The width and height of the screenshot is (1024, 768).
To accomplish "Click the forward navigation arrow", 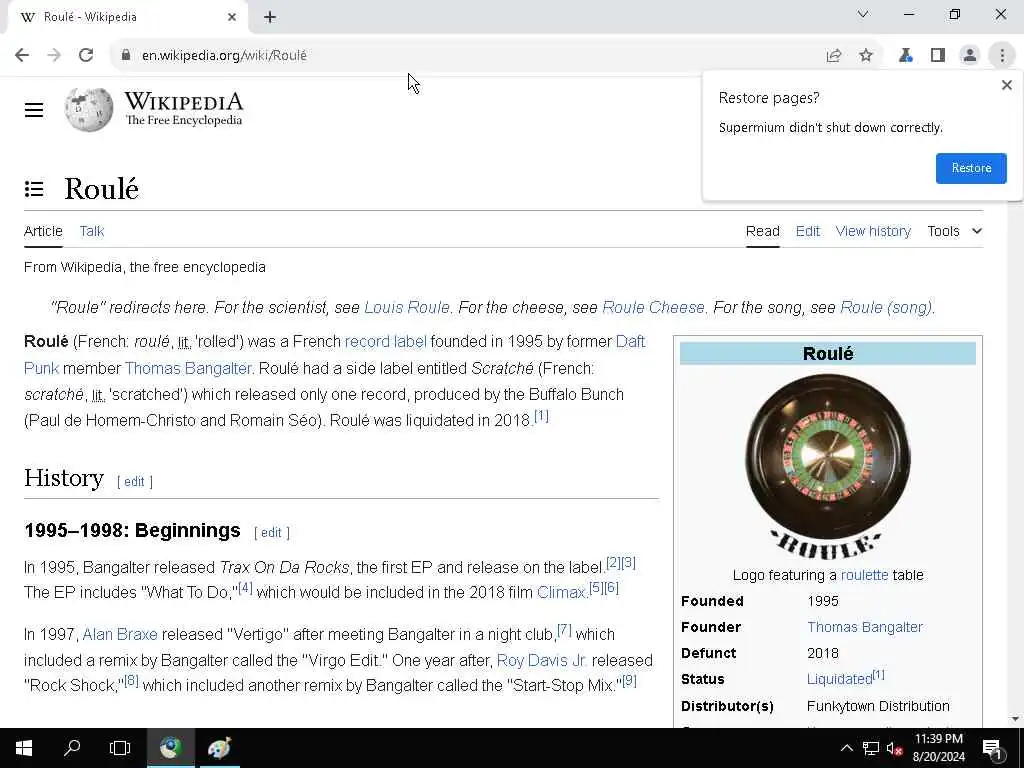I will pos(54,56).
